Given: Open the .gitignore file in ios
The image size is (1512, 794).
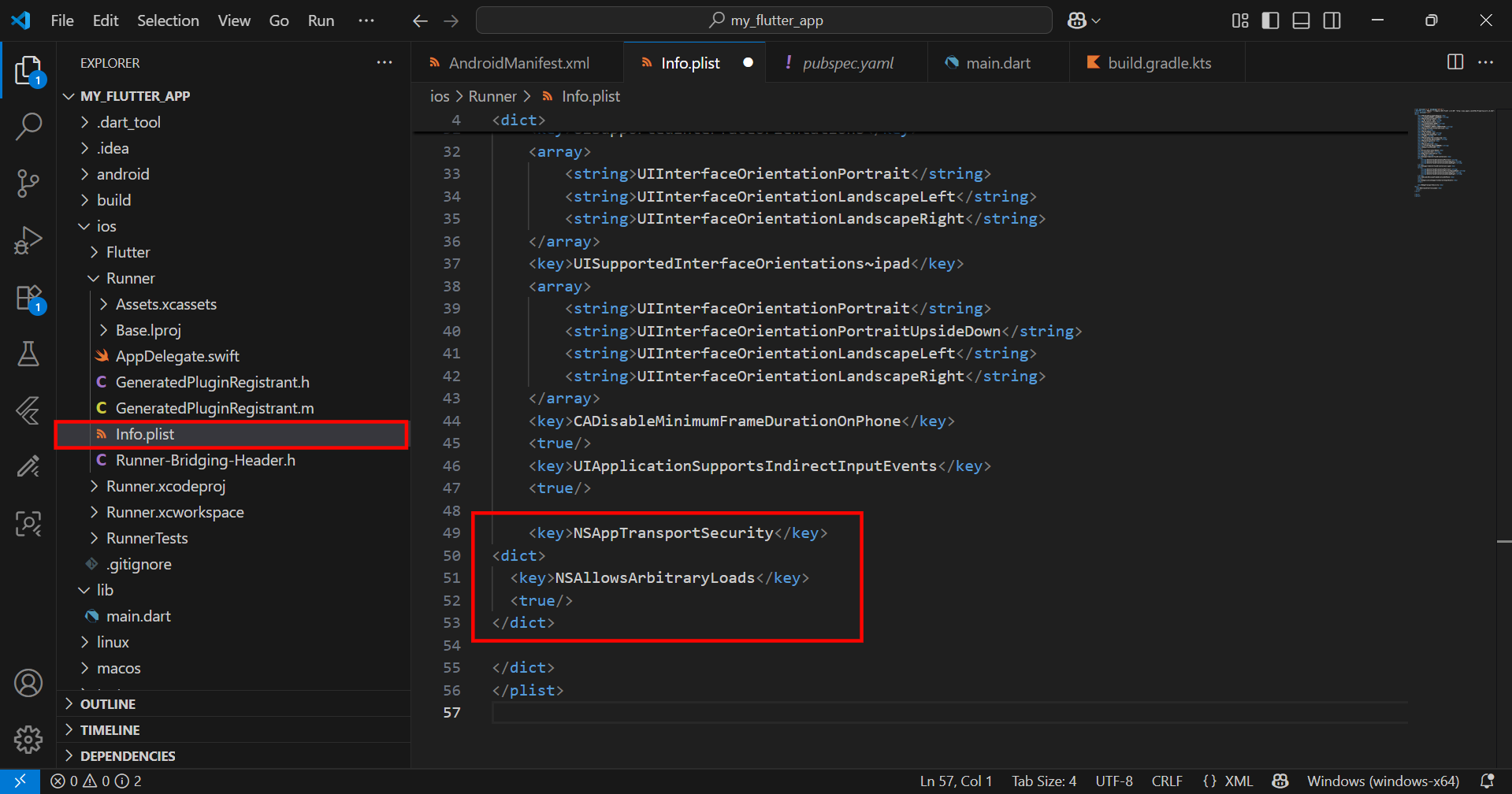Looking at the screenshot, I should (233, 564).
